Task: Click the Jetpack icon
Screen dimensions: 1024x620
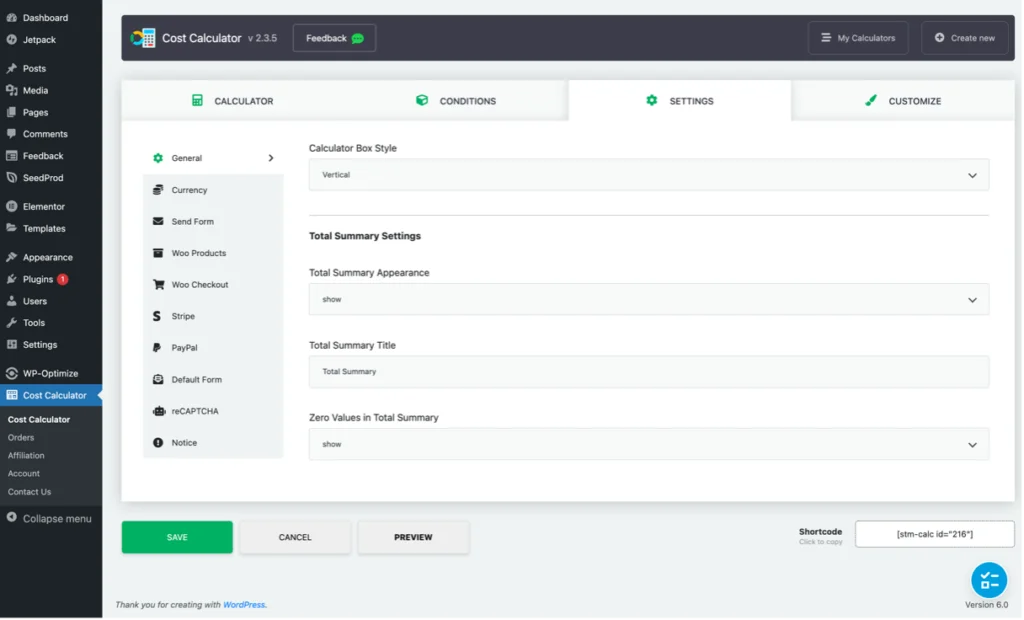Action: tap(12, 40)
